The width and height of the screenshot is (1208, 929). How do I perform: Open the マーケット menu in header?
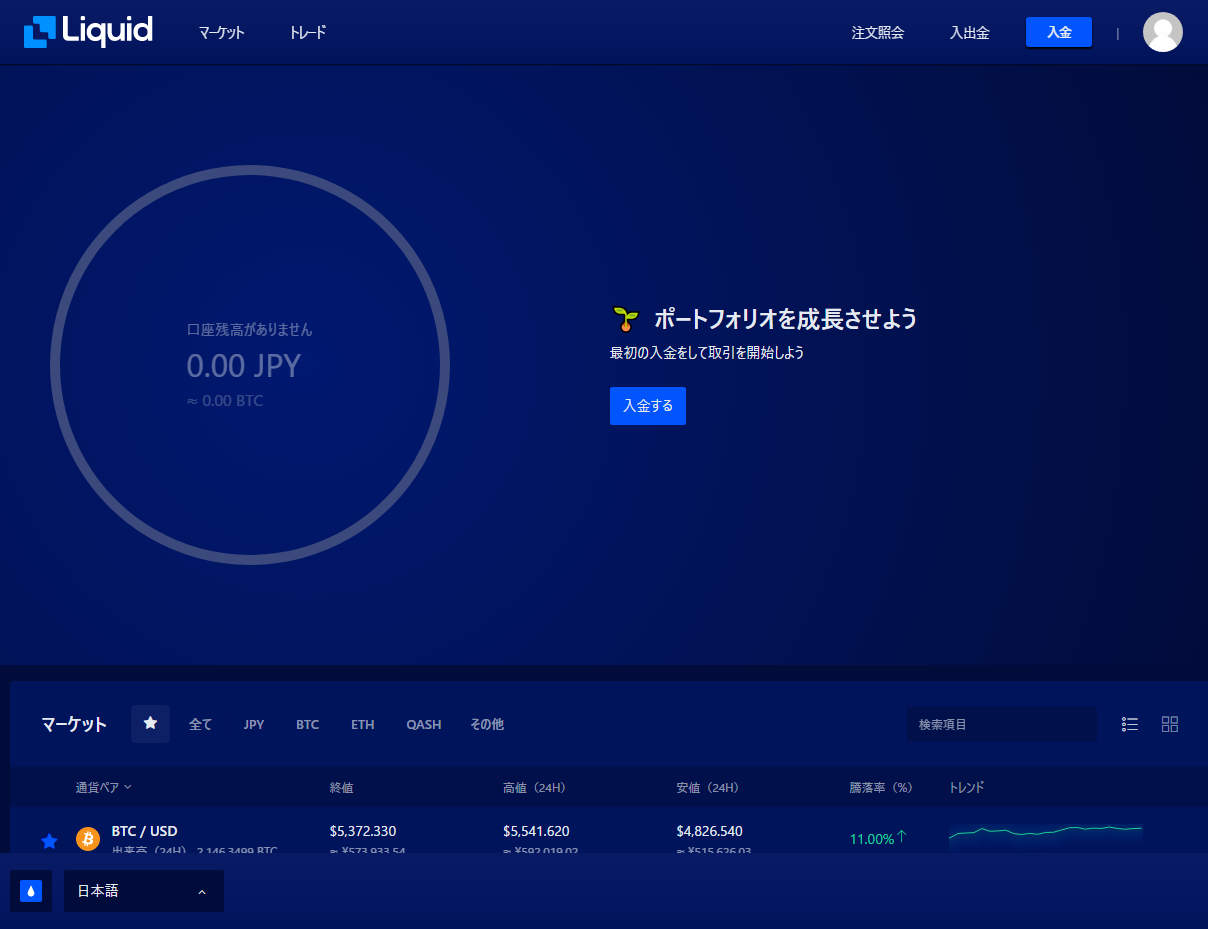(221, 33)
